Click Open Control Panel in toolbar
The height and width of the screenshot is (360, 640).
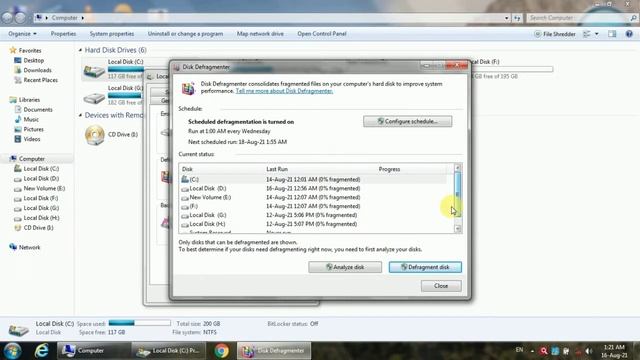[x=322, y=34]
